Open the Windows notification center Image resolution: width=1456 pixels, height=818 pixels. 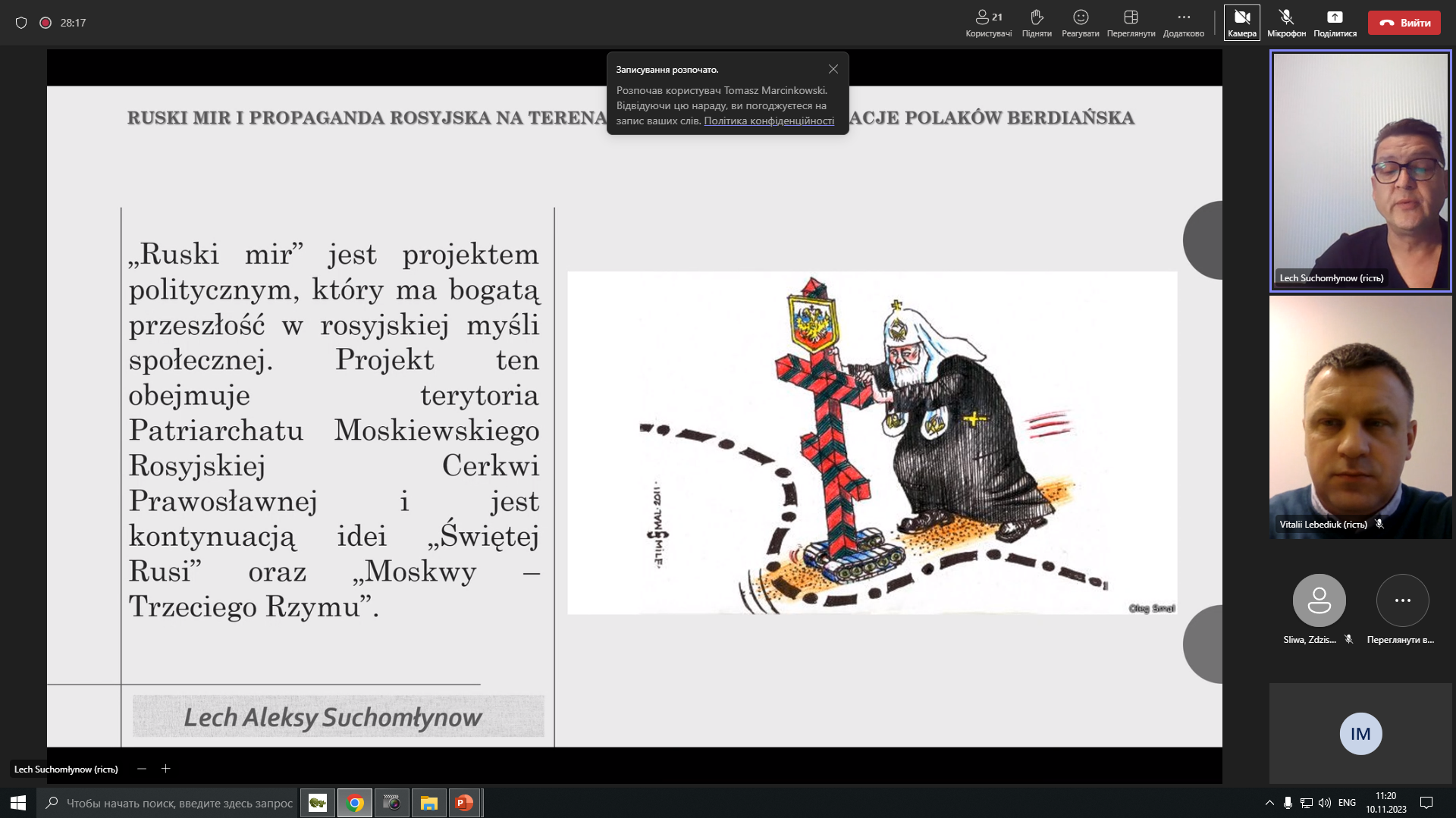(1426, 803)
